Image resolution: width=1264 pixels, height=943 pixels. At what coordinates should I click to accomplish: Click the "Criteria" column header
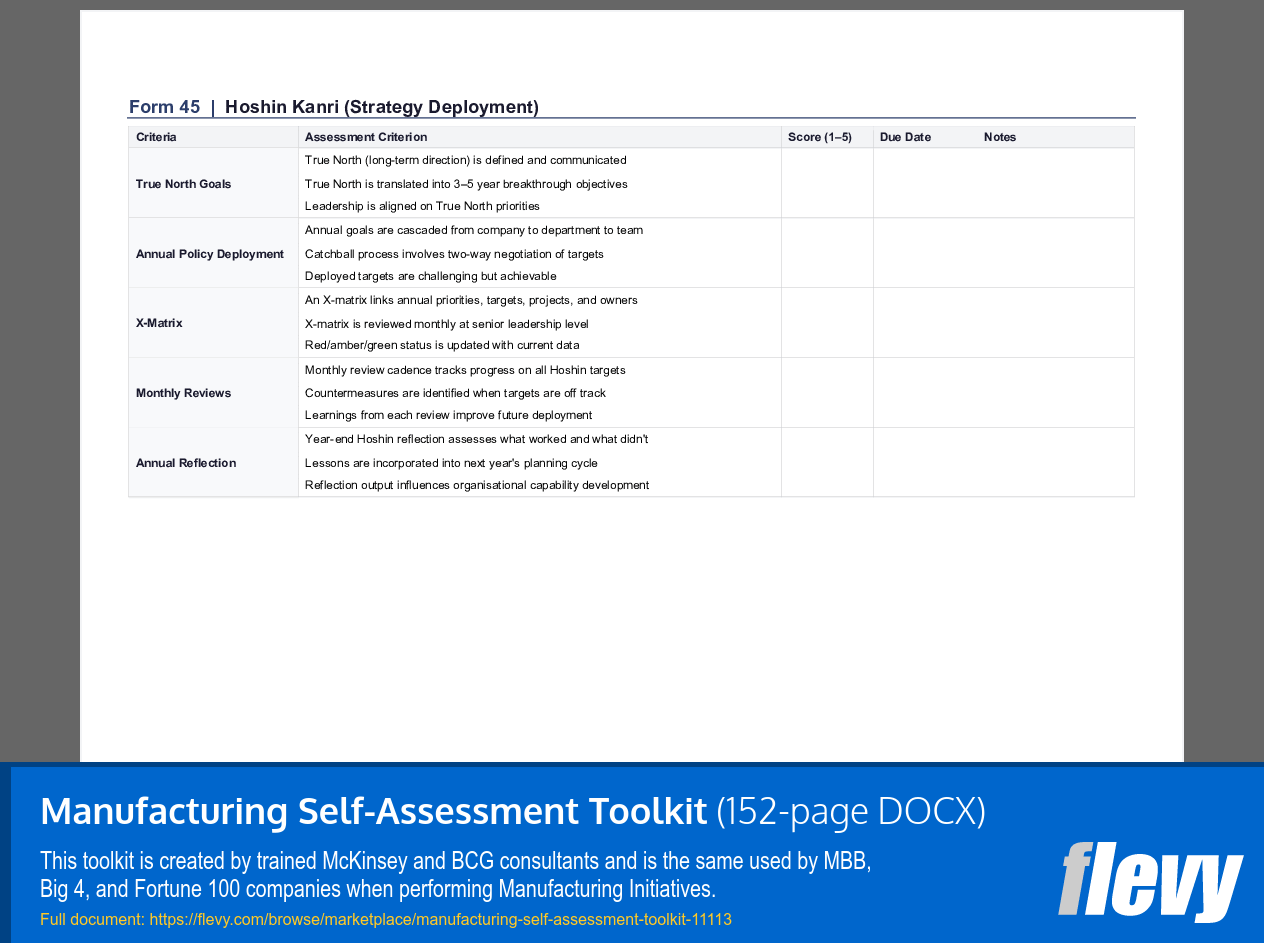(154, 137)
